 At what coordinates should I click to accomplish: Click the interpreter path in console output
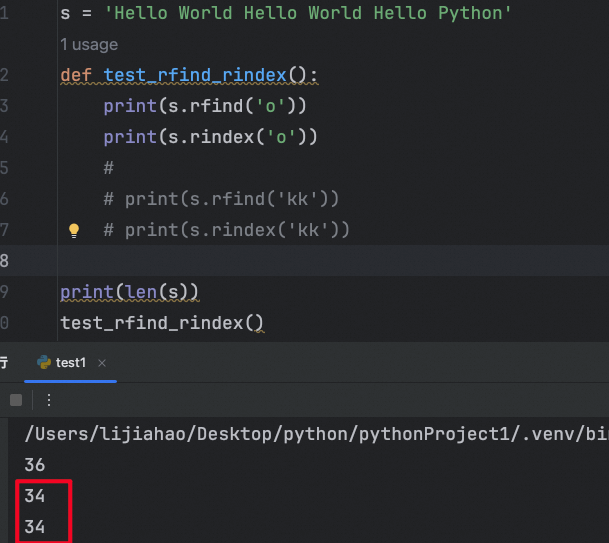coord(317,434)
